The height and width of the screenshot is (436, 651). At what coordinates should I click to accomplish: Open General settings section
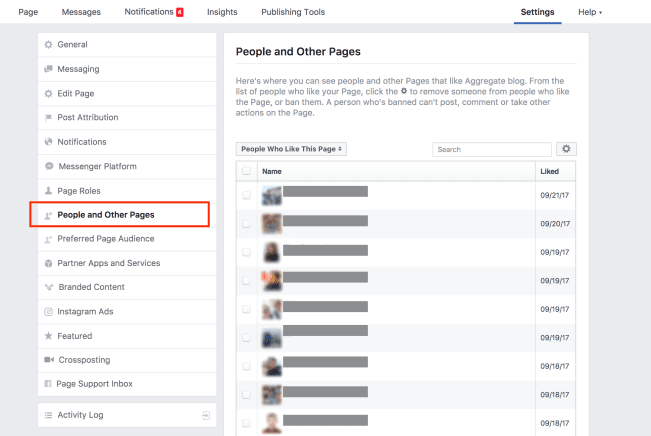[x=127, y=44]
